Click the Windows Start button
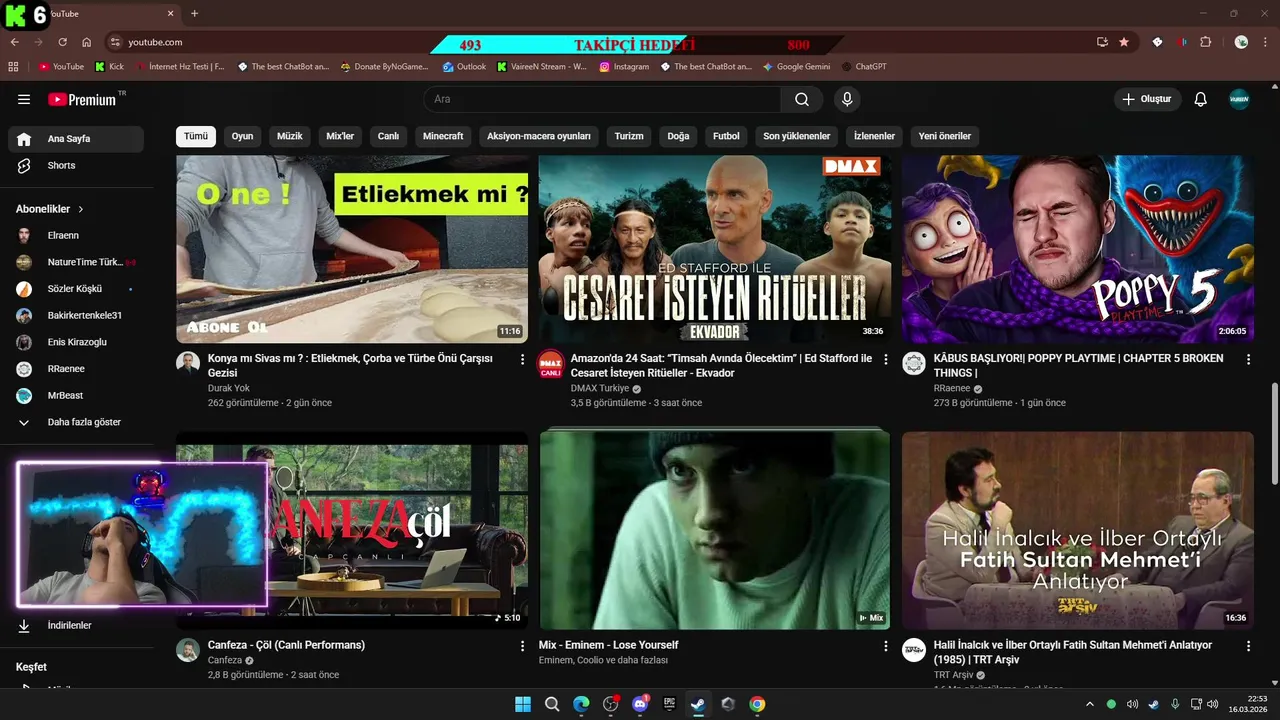Screen dimensions: 1280x720 click(523, 704)
